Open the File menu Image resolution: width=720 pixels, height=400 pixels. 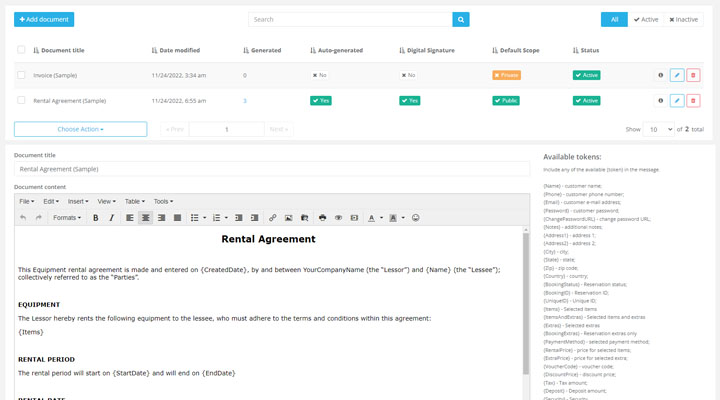26,201
